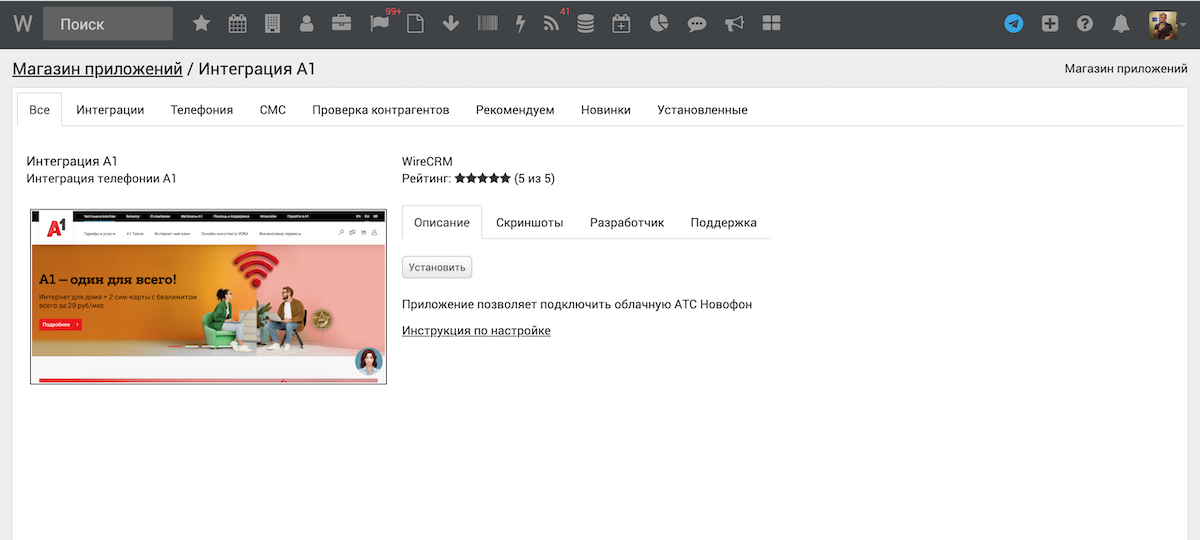Viewport: 1200px width, 540px height.
Task: Open the Скриншоты tab
Action: 529,222
